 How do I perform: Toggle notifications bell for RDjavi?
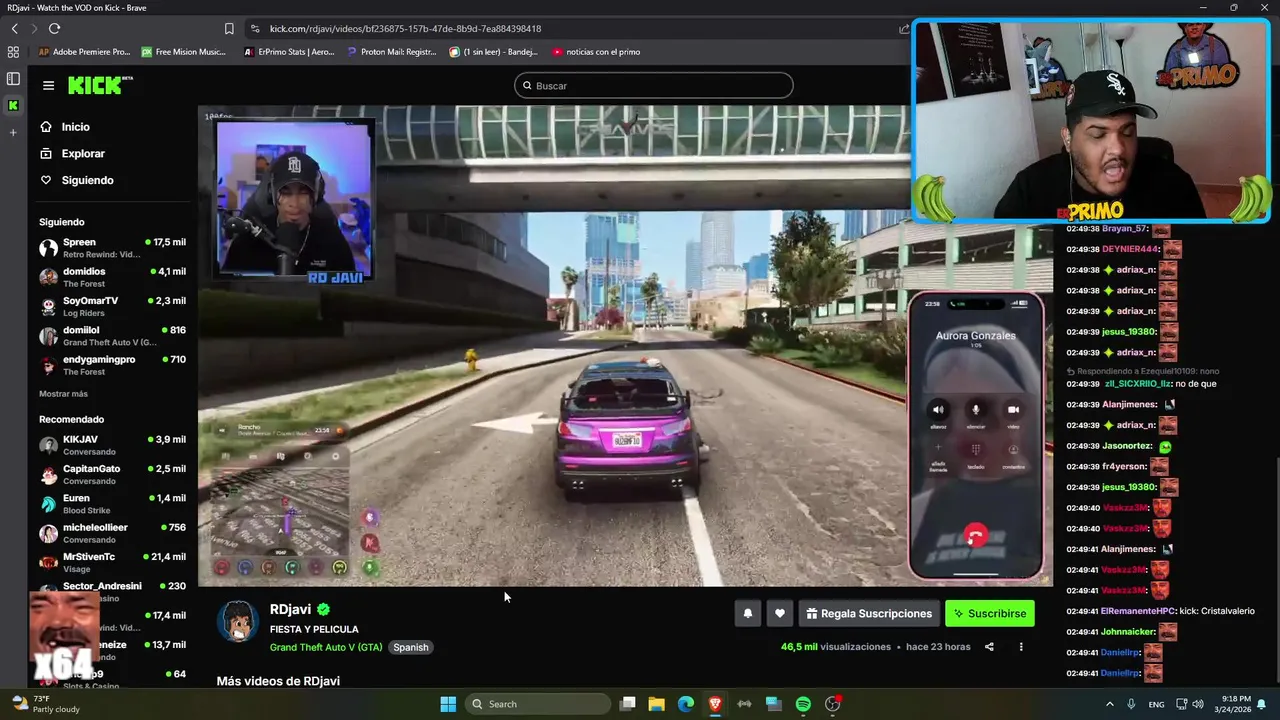[x=747, y=614]
